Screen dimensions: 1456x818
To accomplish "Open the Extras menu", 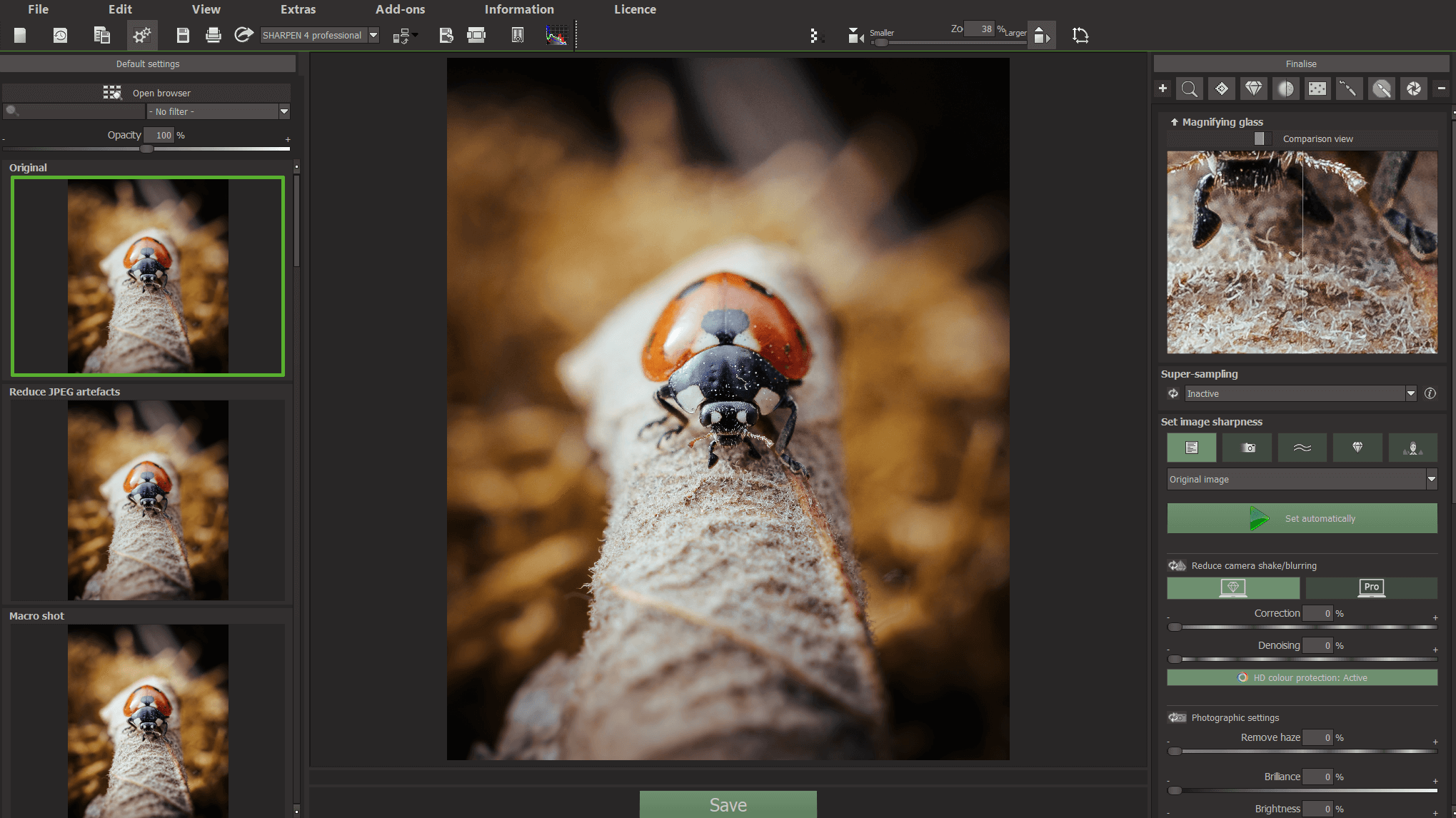I will [298, 9].
